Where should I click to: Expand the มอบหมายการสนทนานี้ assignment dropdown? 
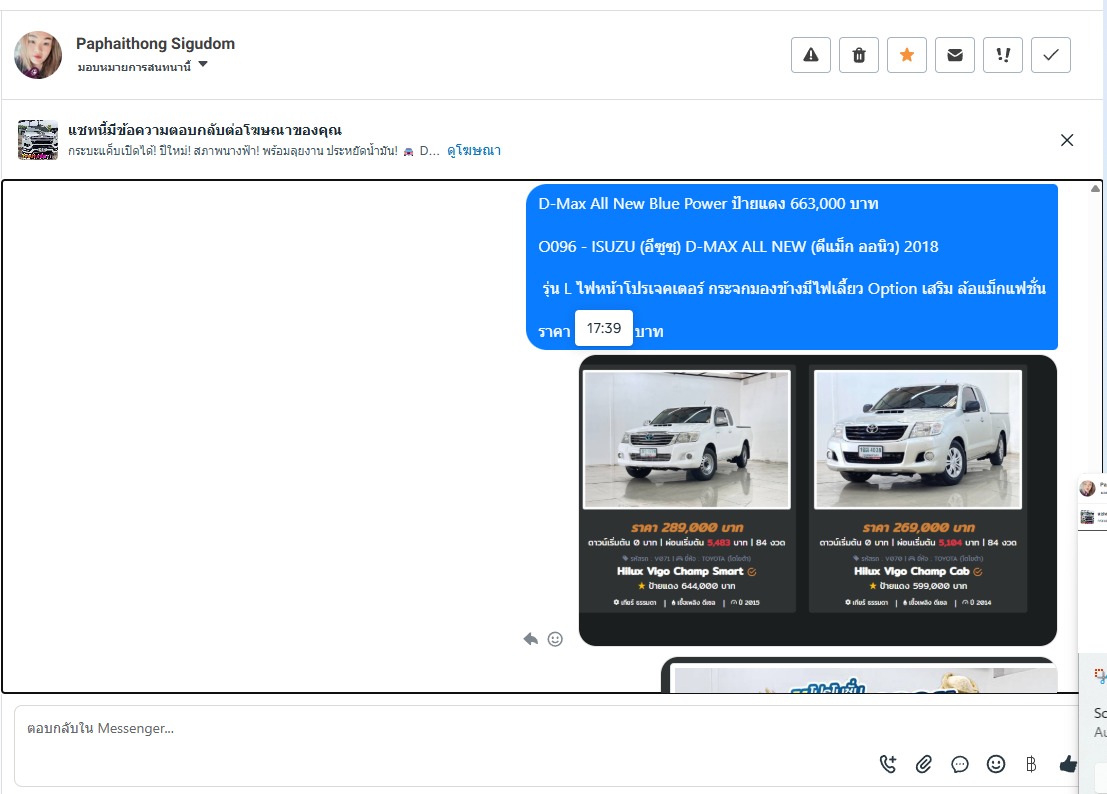(x=143, y=66)
